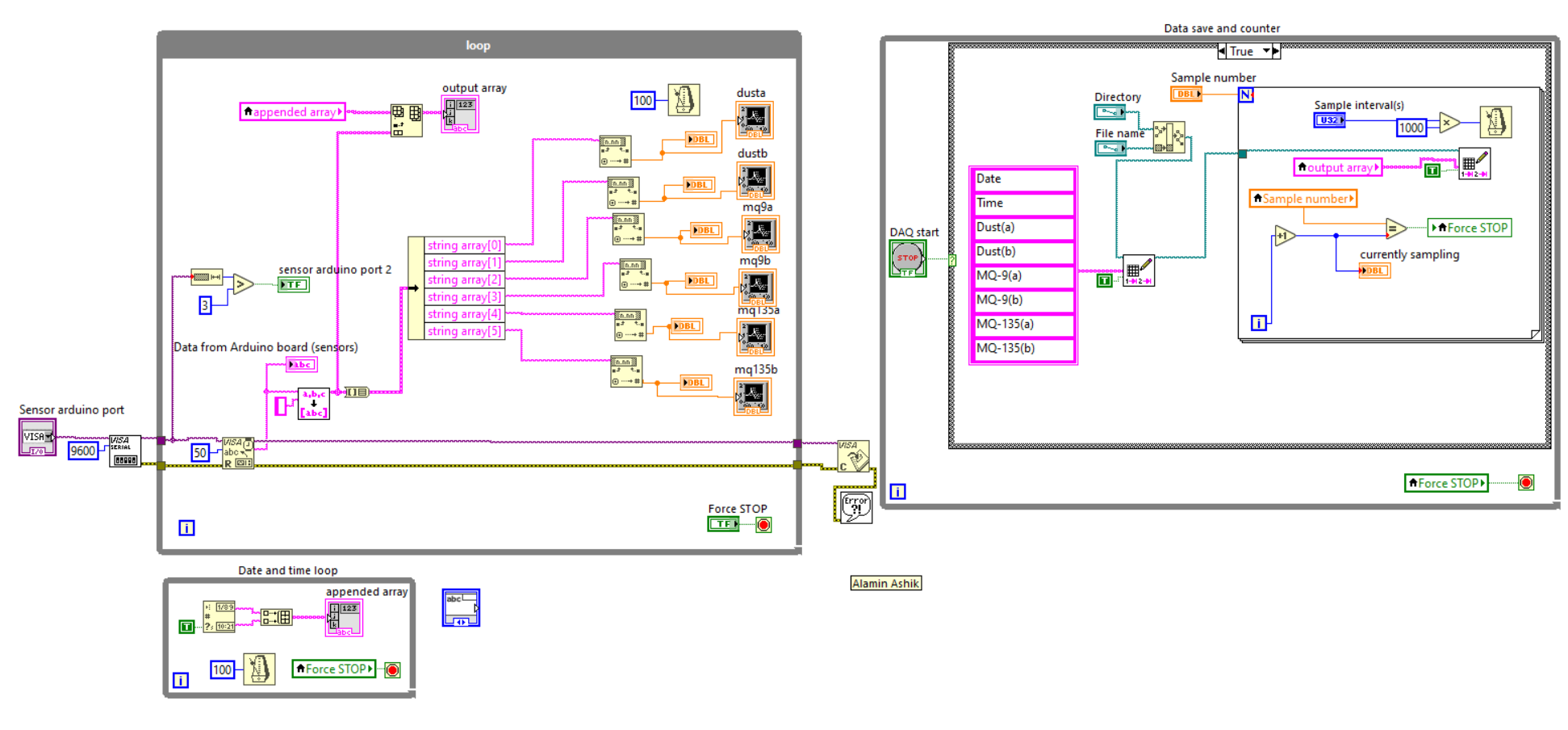Select the VISA Close icon after the loop

point(853,456)
